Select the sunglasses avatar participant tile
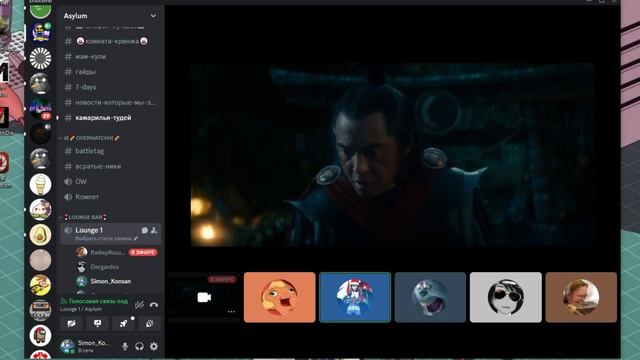Image resolution: width=640 pixels, height=360 pixels. [506, 298]
